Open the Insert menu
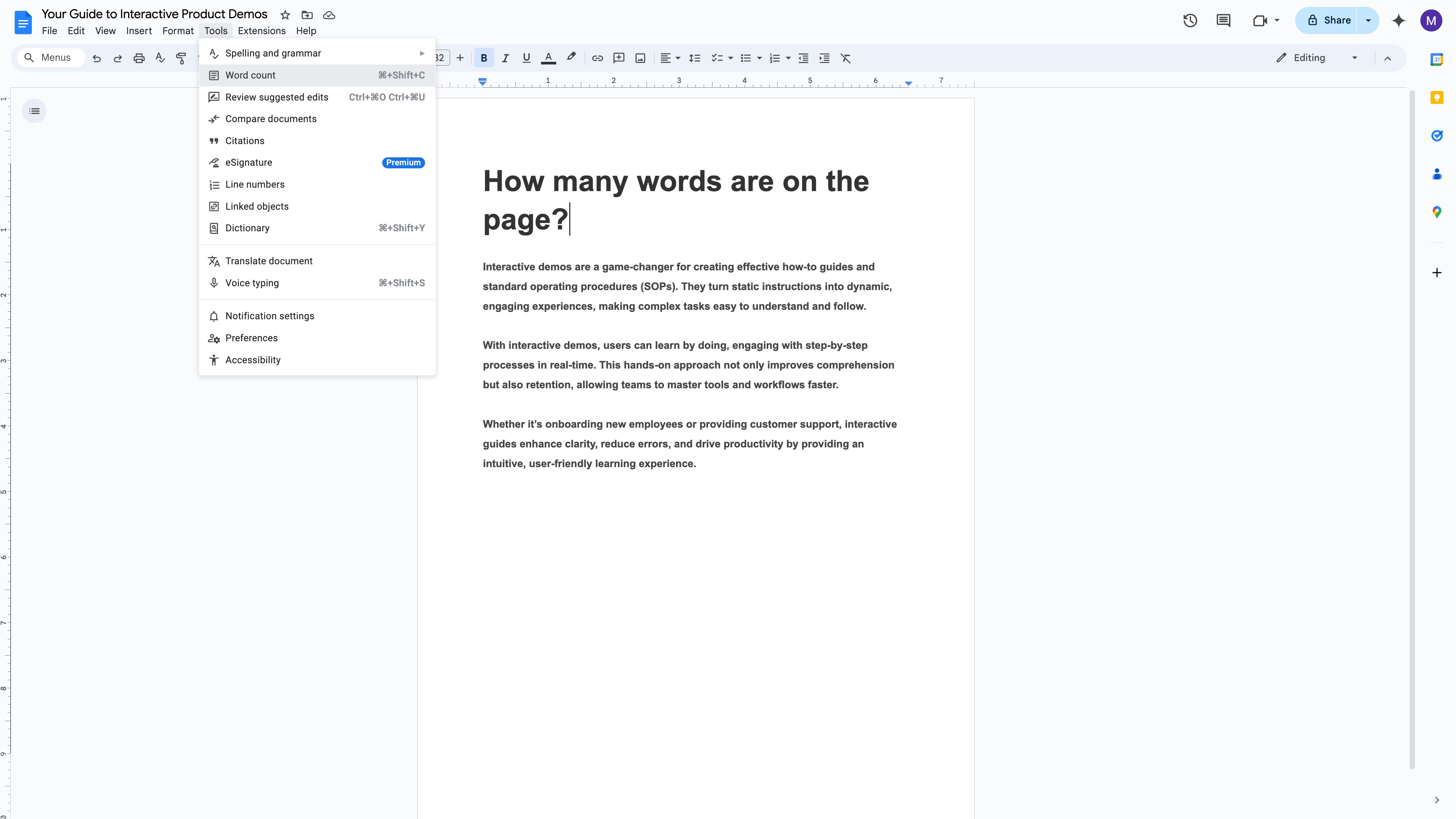Image resolution: width=1456 pixels, height=819 pixels. click(x=139, y=31)
